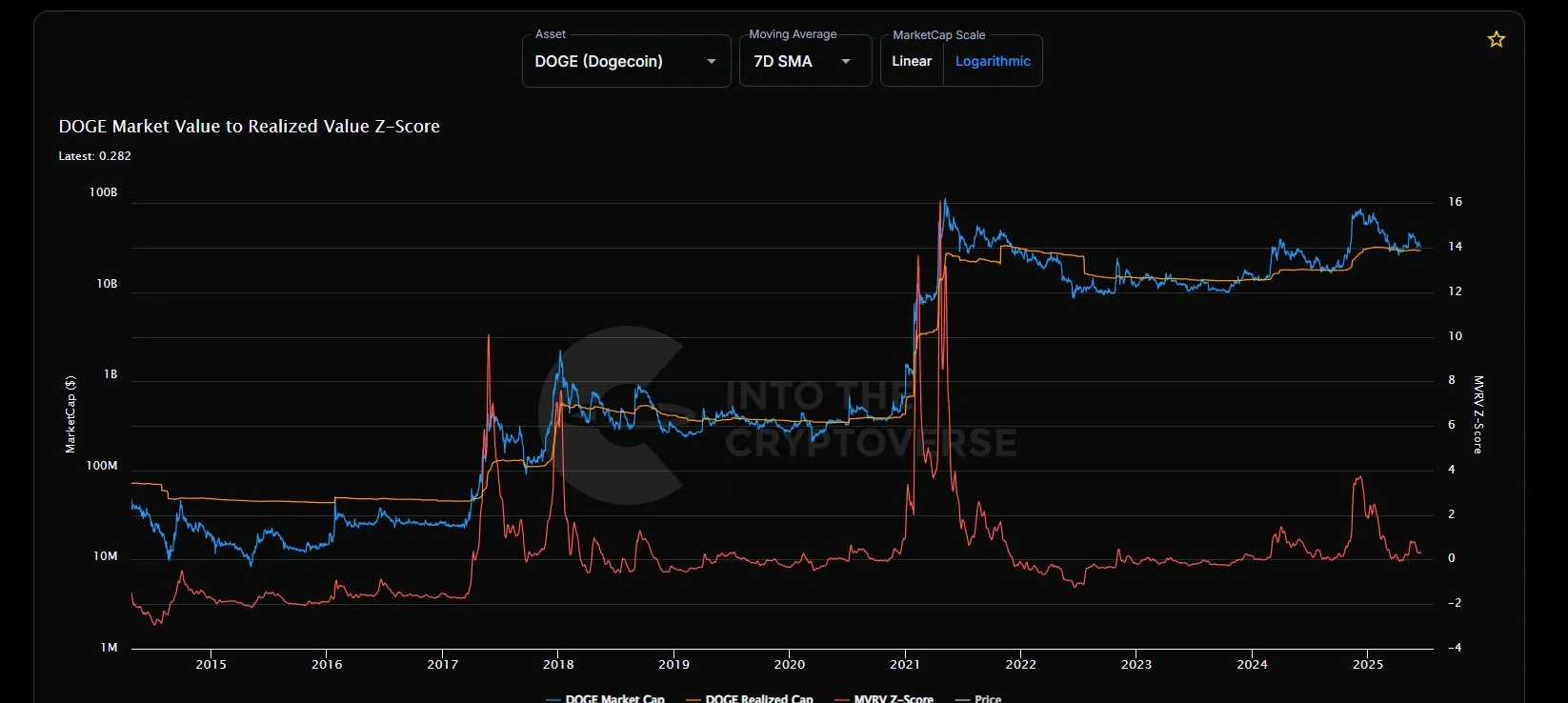Hide the DOGE Realized Cap legend series
1568x703 pixels.
click(758, 698)
